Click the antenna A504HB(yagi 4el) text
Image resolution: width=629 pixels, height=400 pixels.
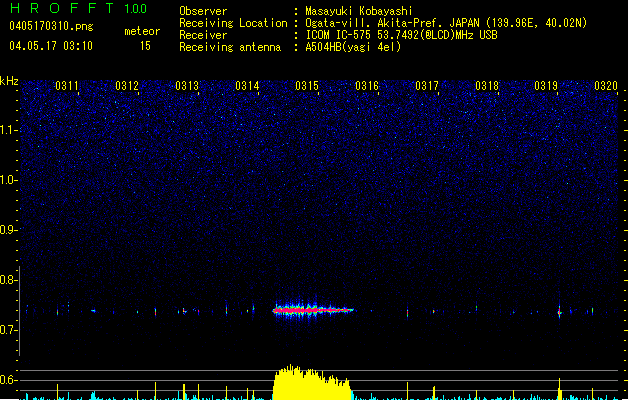click(353, 47)
